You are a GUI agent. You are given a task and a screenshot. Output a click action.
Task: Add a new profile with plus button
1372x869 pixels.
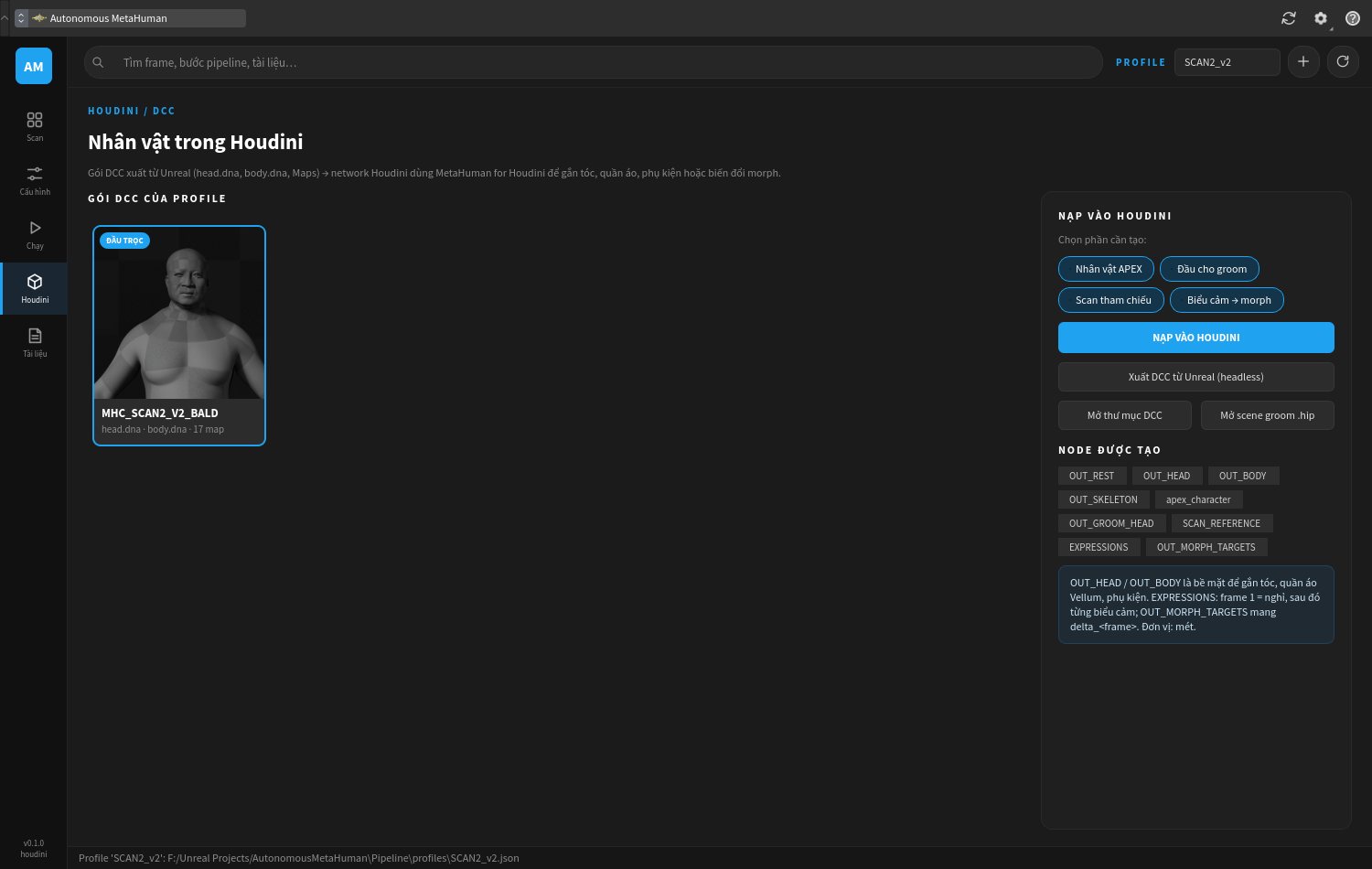coord(1303,61)
